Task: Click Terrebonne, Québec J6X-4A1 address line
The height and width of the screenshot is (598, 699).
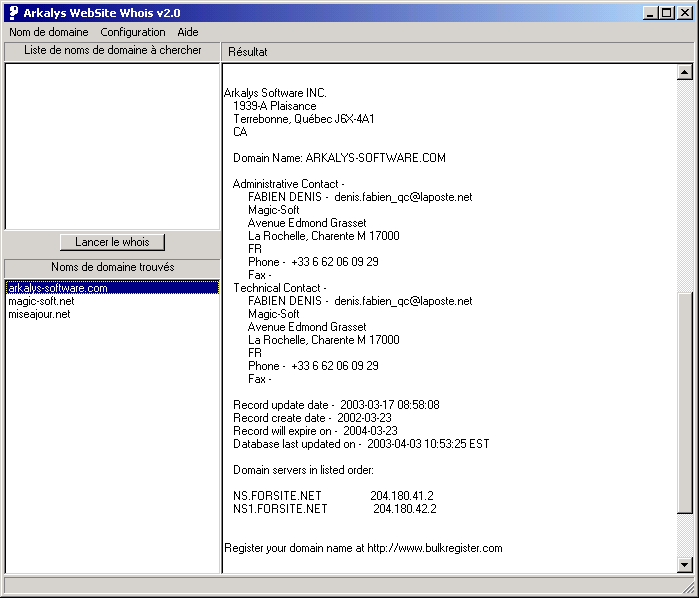Action: pyautogui.click(x=304, y=119)
